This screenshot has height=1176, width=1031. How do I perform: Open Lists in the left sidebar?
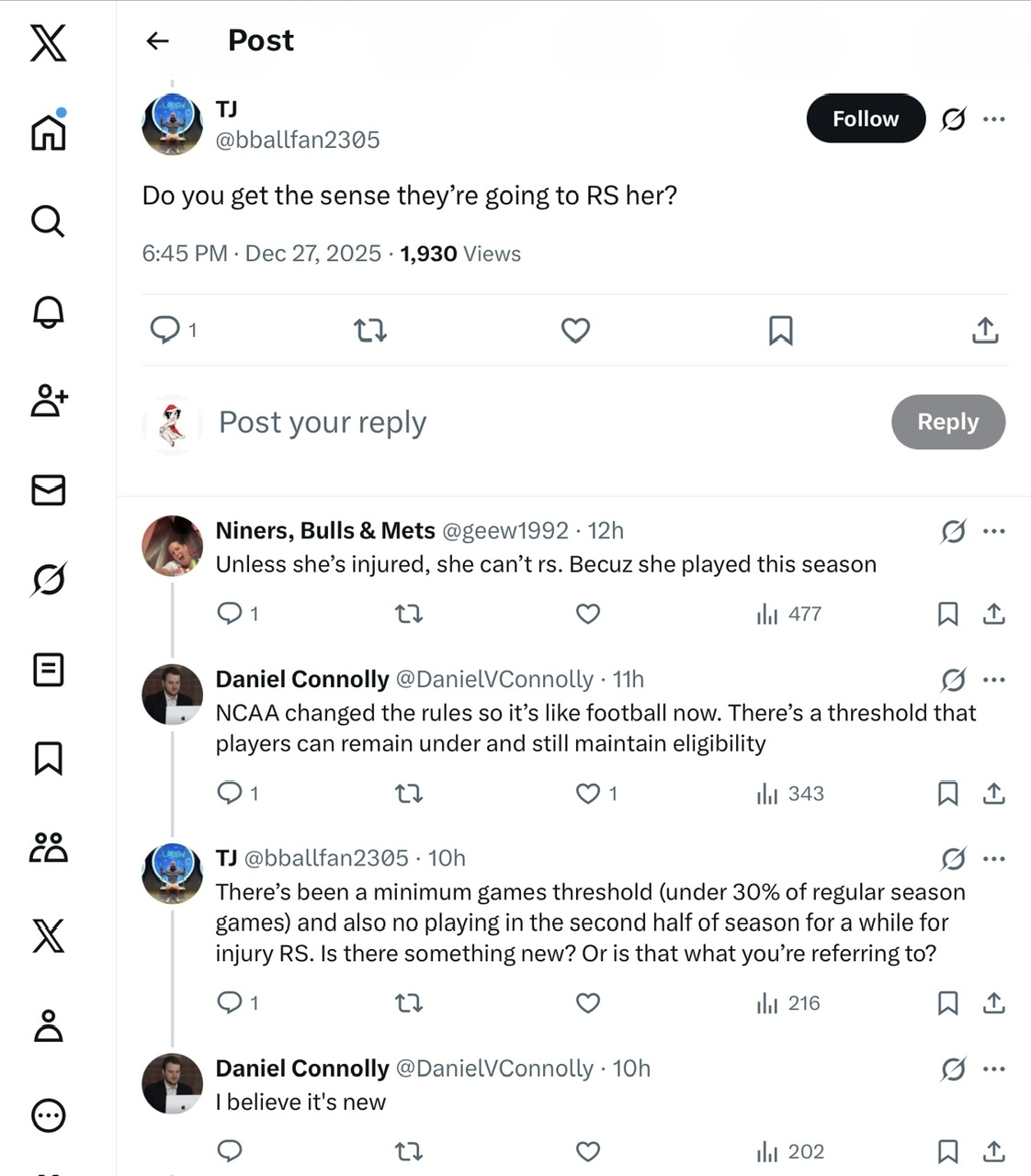pos(49,670)
